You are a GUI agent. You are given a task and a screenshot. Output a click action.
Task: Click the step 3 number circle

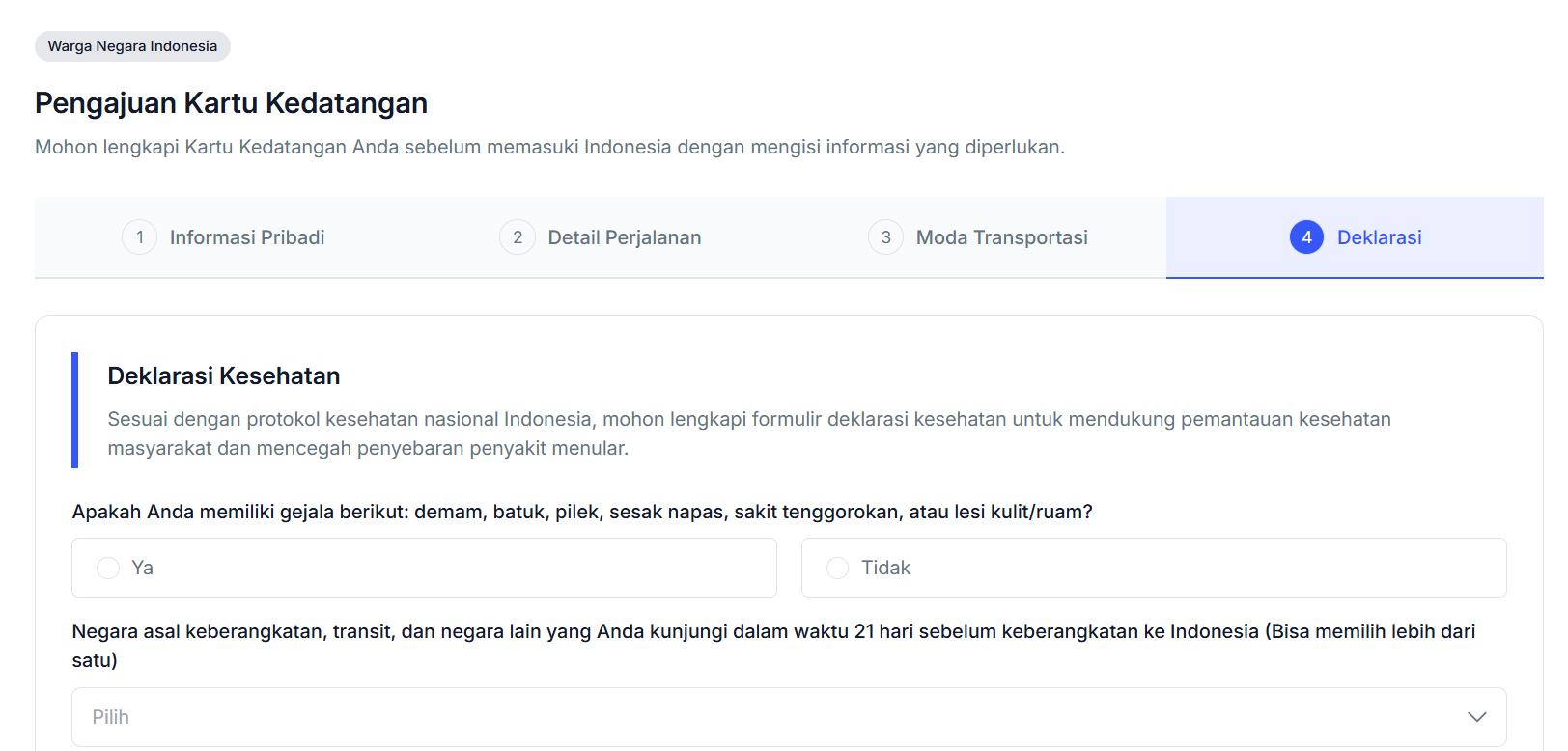tap(885, 237)
